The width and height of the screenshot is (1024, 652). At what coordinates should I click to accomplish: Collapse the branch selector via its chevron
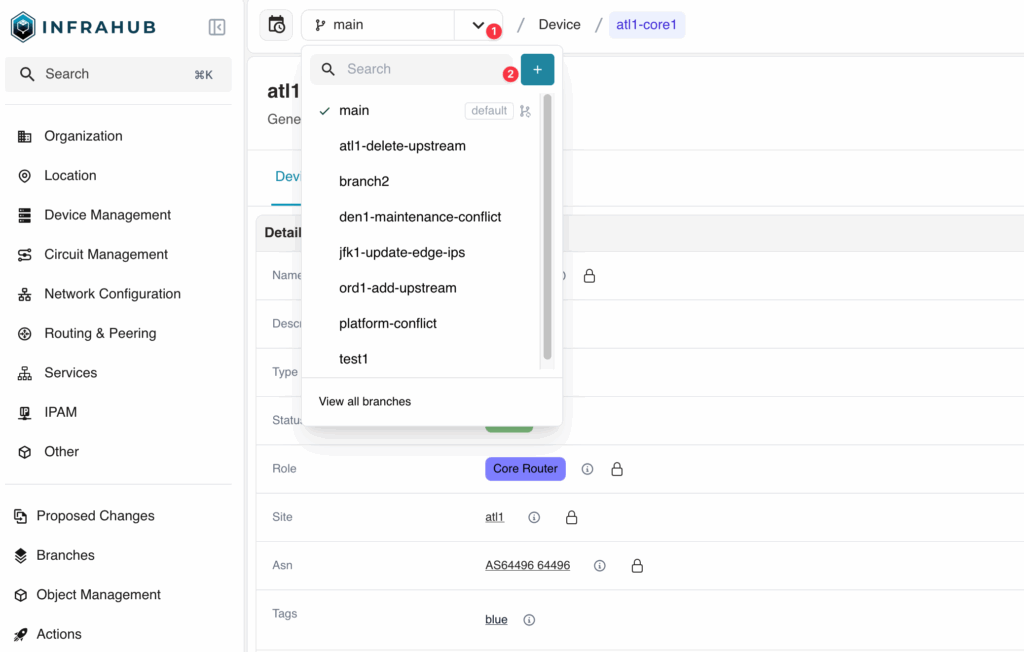474,24
